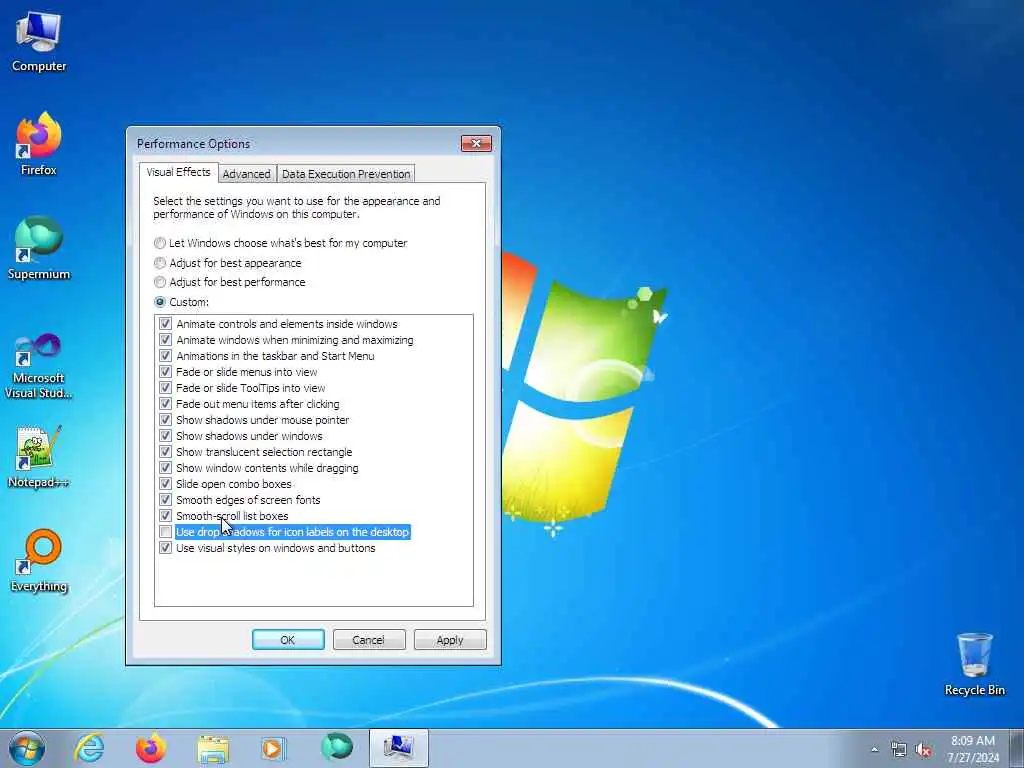The width and height of the screenshot is (1024, 768).
Task: Uncheck Slide open combo boxes
Action: tap(165, 484)
